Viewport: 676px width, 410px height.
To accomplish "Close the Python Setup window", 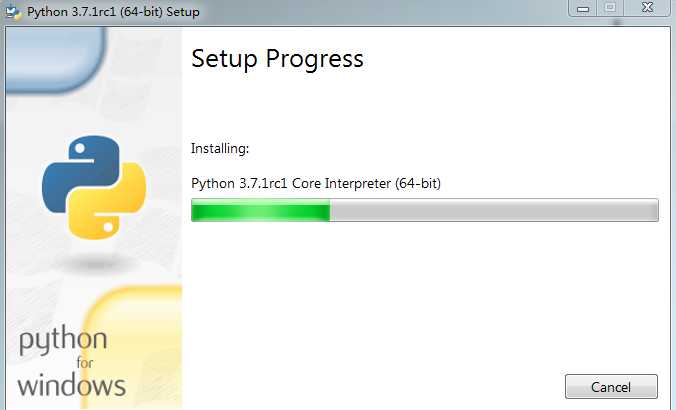I will click(647, 8).
